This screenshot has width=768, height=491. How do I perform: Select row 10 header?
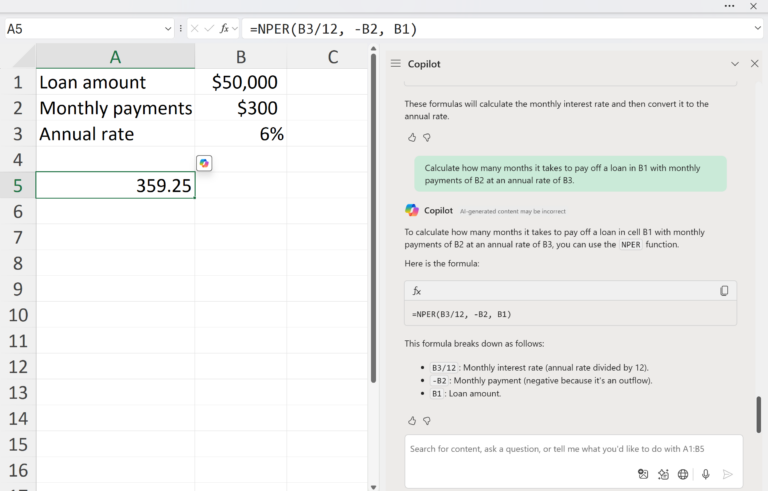(x=18, y=315)
